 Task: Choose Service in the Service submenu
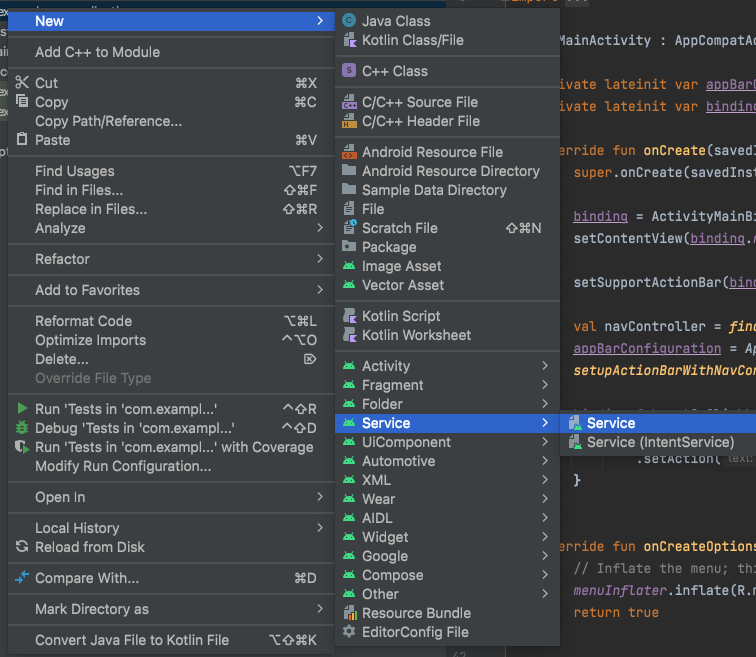658,423
